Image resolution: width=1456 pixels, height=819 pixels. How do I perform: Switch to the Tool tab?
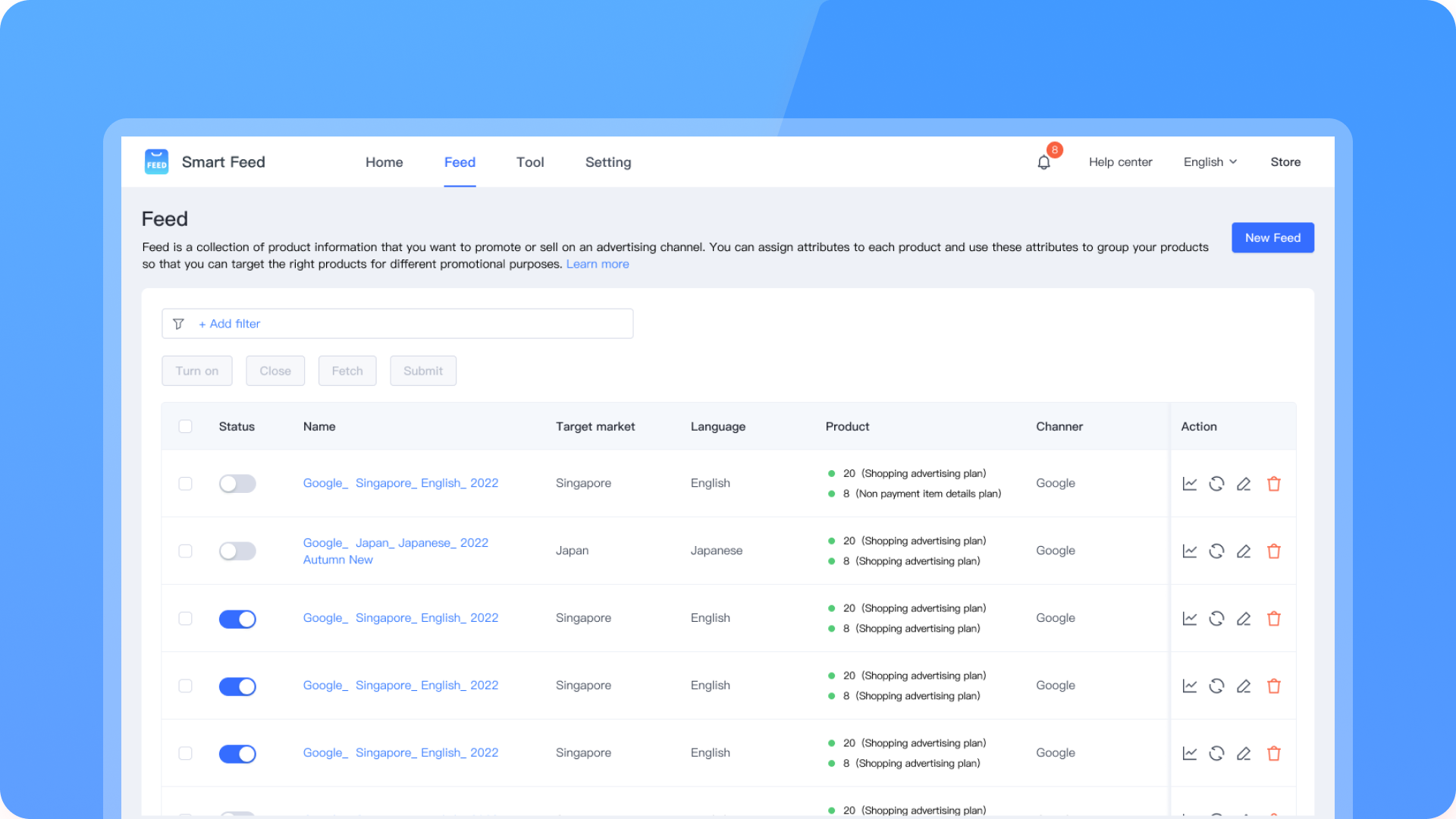click(530, 162)
